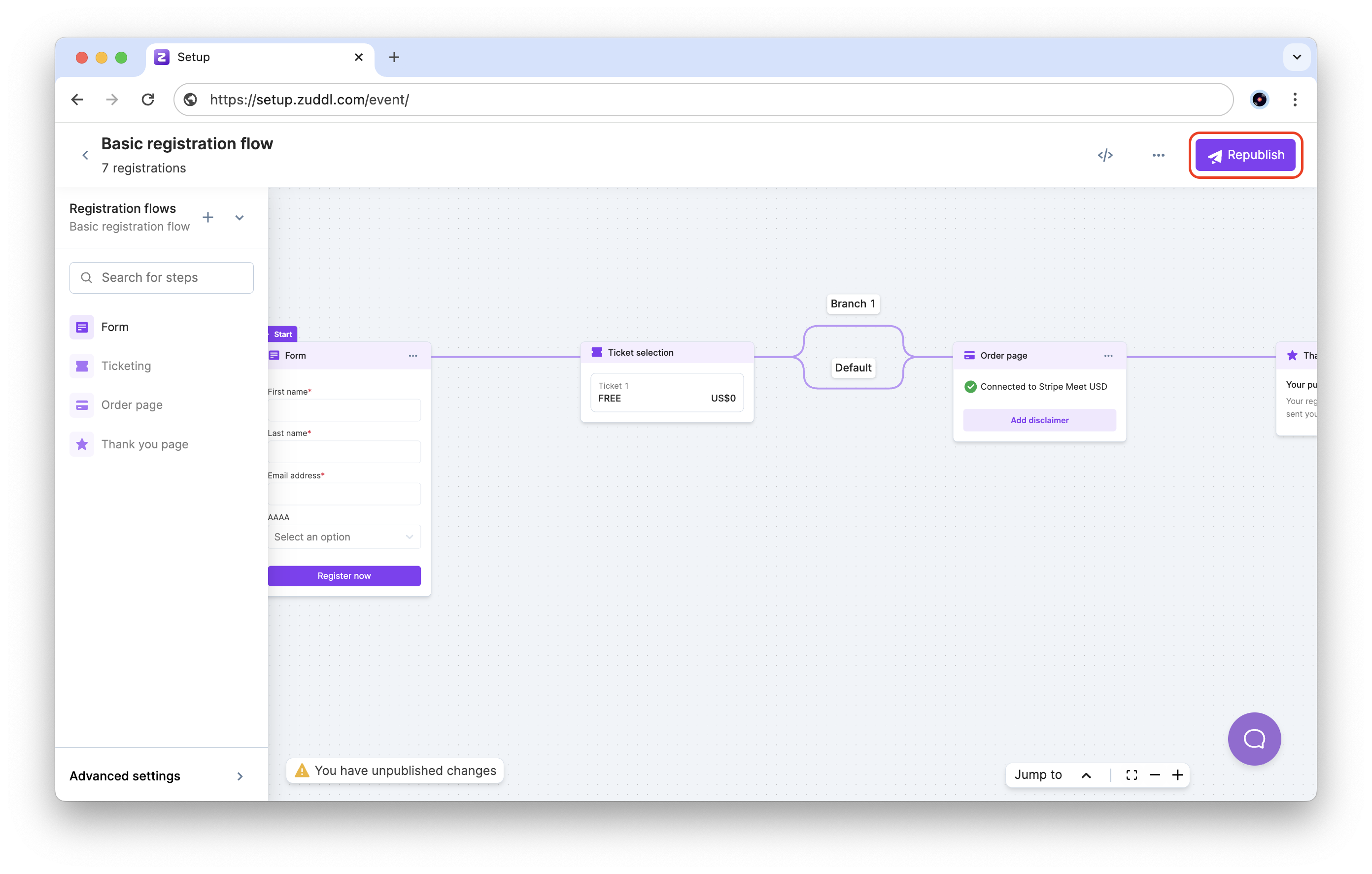Go back using the header back arrow

pyautogui.click(x=85, y=155)
